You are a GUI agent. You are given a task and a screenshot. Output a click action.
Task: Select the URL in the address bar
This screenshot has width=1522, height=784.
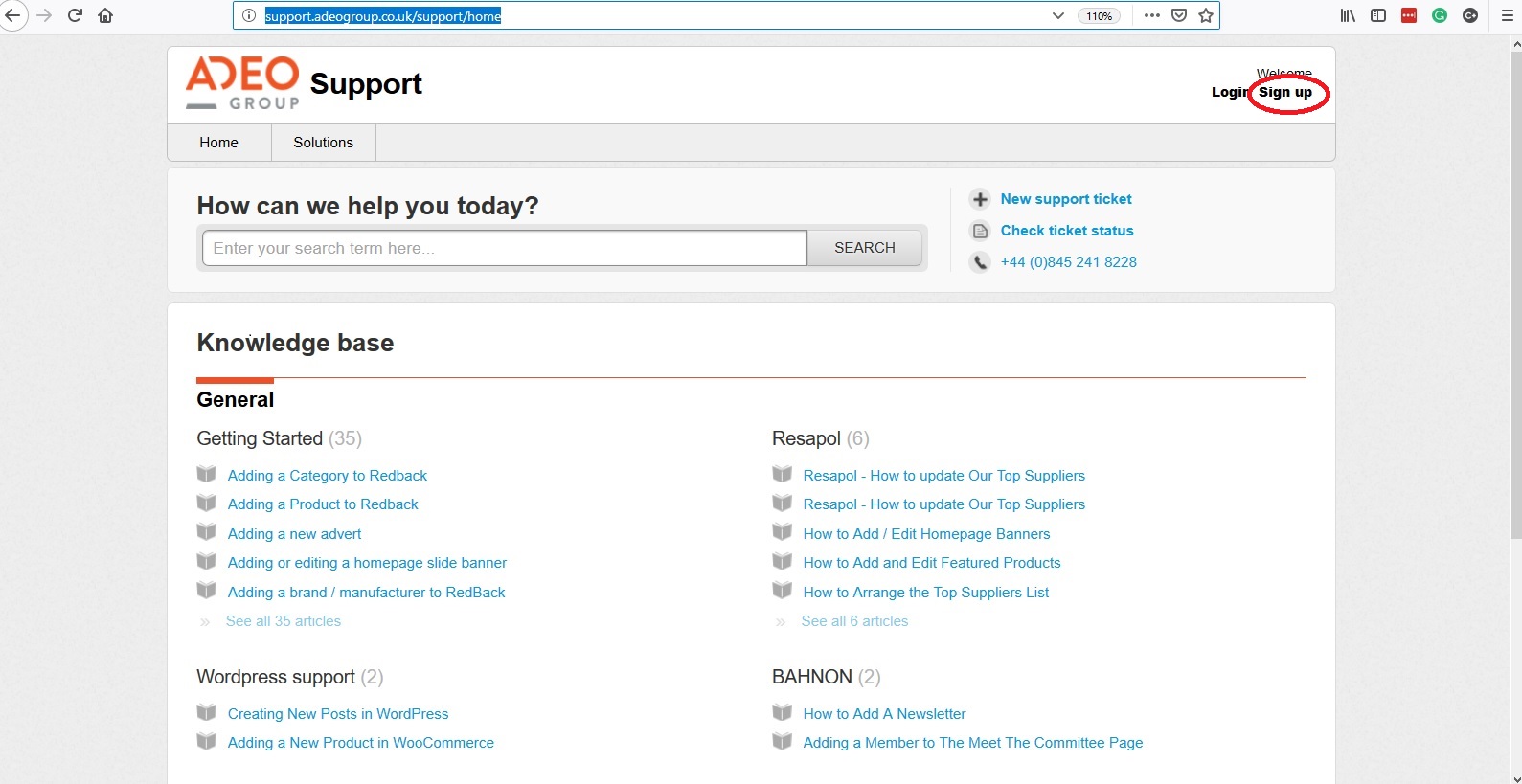383,15
